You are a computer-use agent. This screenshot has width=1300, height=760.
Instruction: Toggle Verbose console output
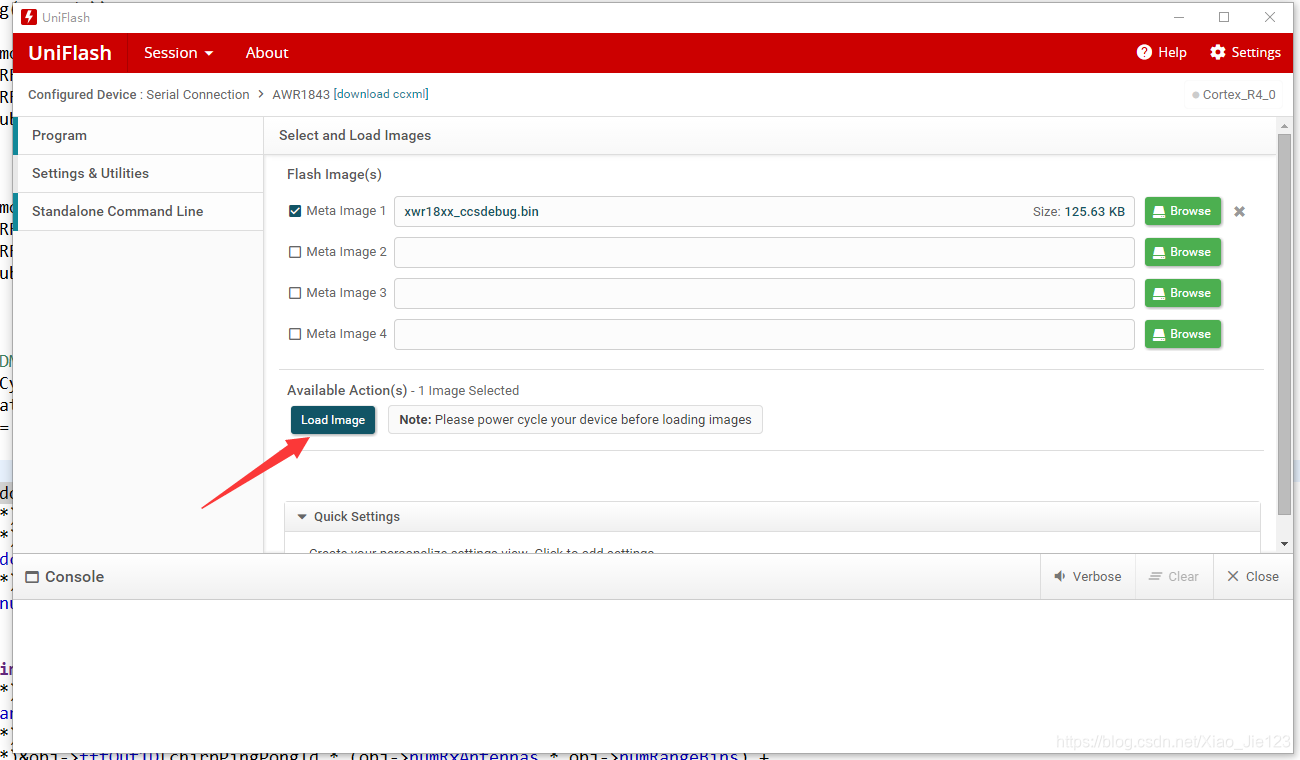click(1087, 576)
